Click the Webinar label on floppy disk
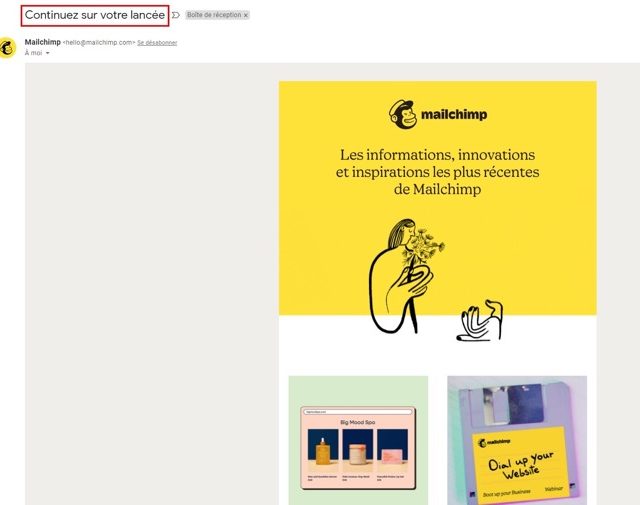 (553, 489)
